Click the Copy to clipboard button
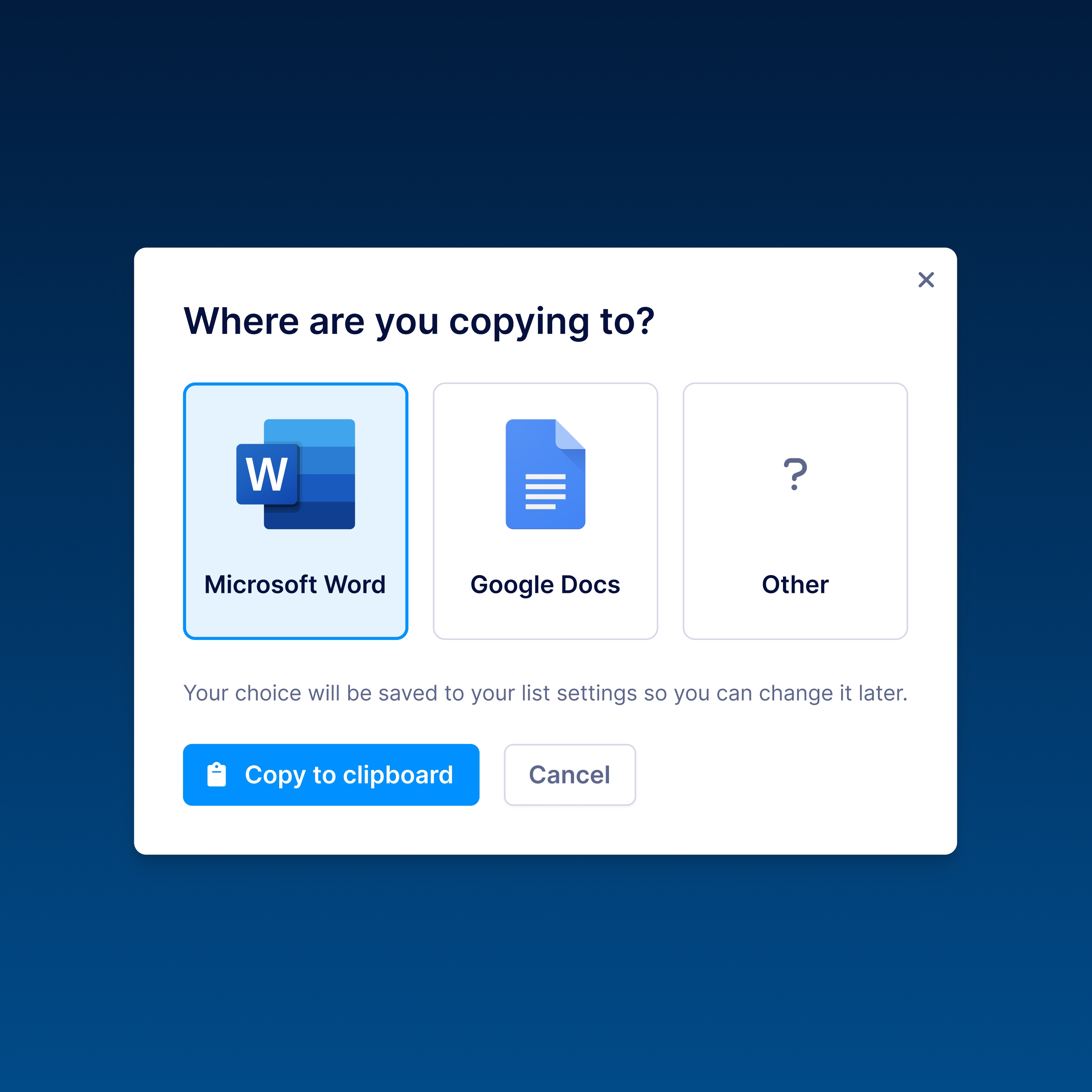 331,774
